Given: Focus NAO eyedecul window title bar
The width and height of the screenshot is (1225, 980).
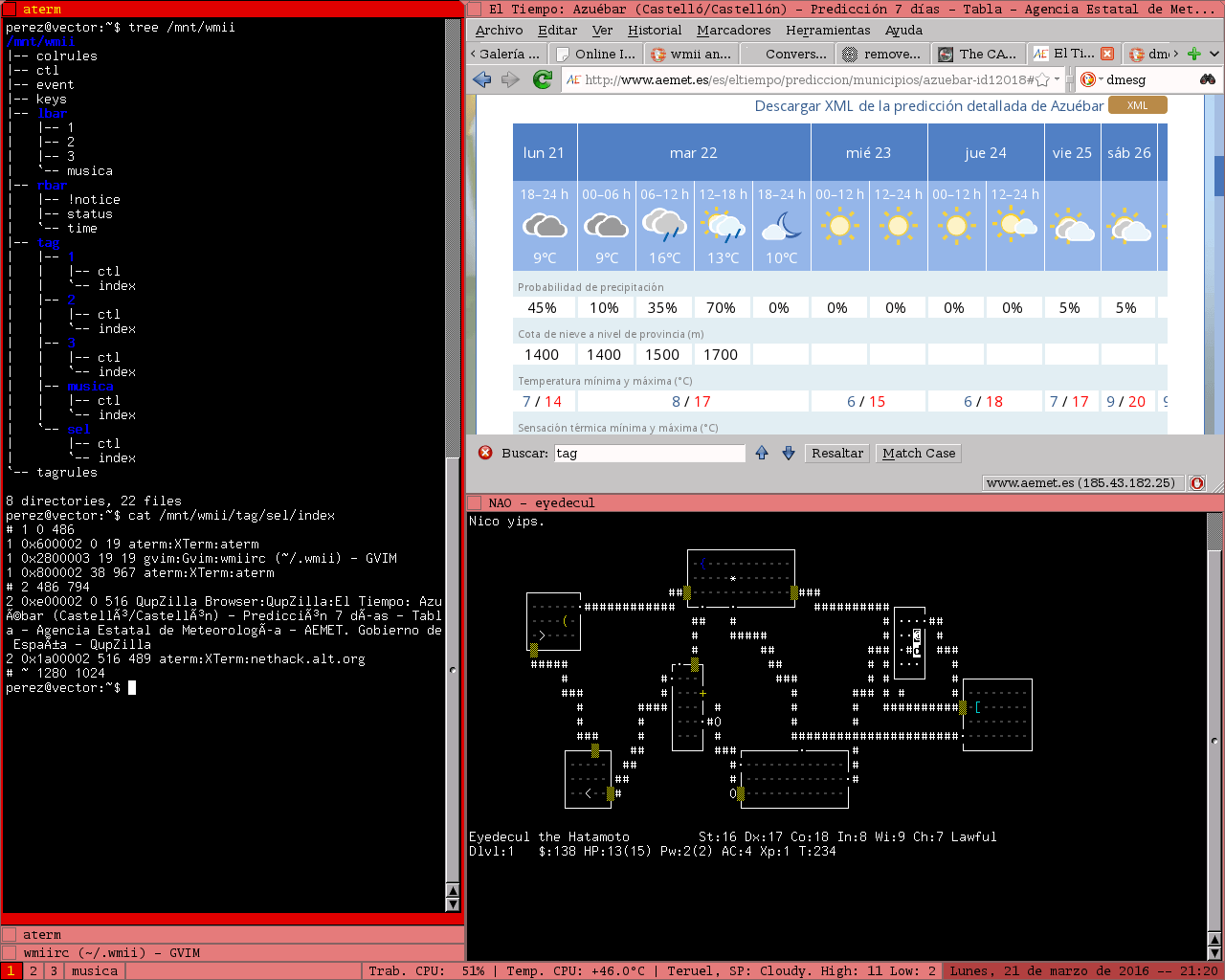Looking at the screenshot, I should 845,502.
